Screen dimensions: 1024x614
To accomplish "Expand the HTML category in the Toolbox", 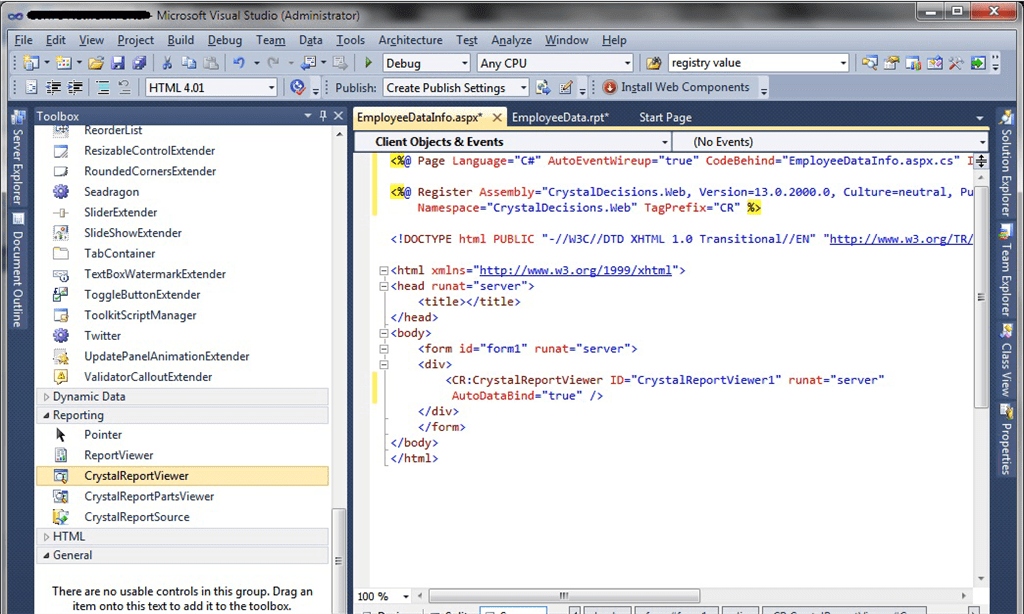I will point(66,536).
